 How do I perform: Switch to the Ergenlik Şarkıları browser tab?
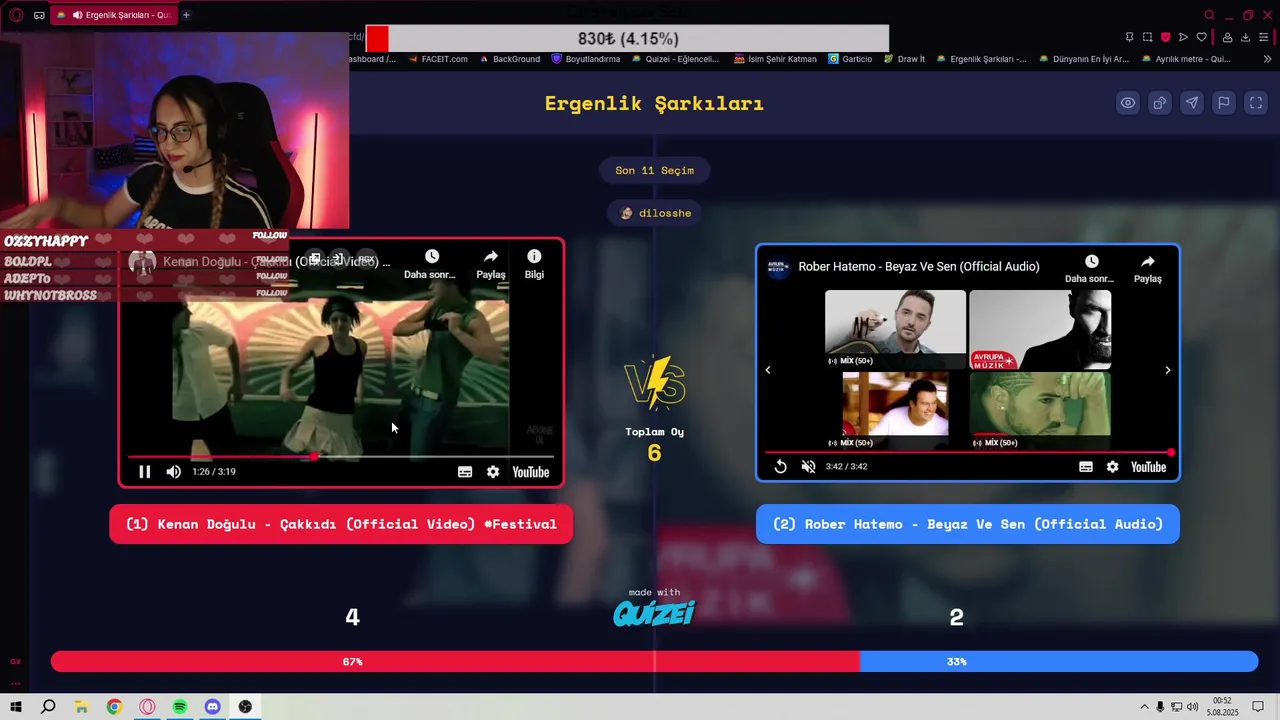[113, 15]
